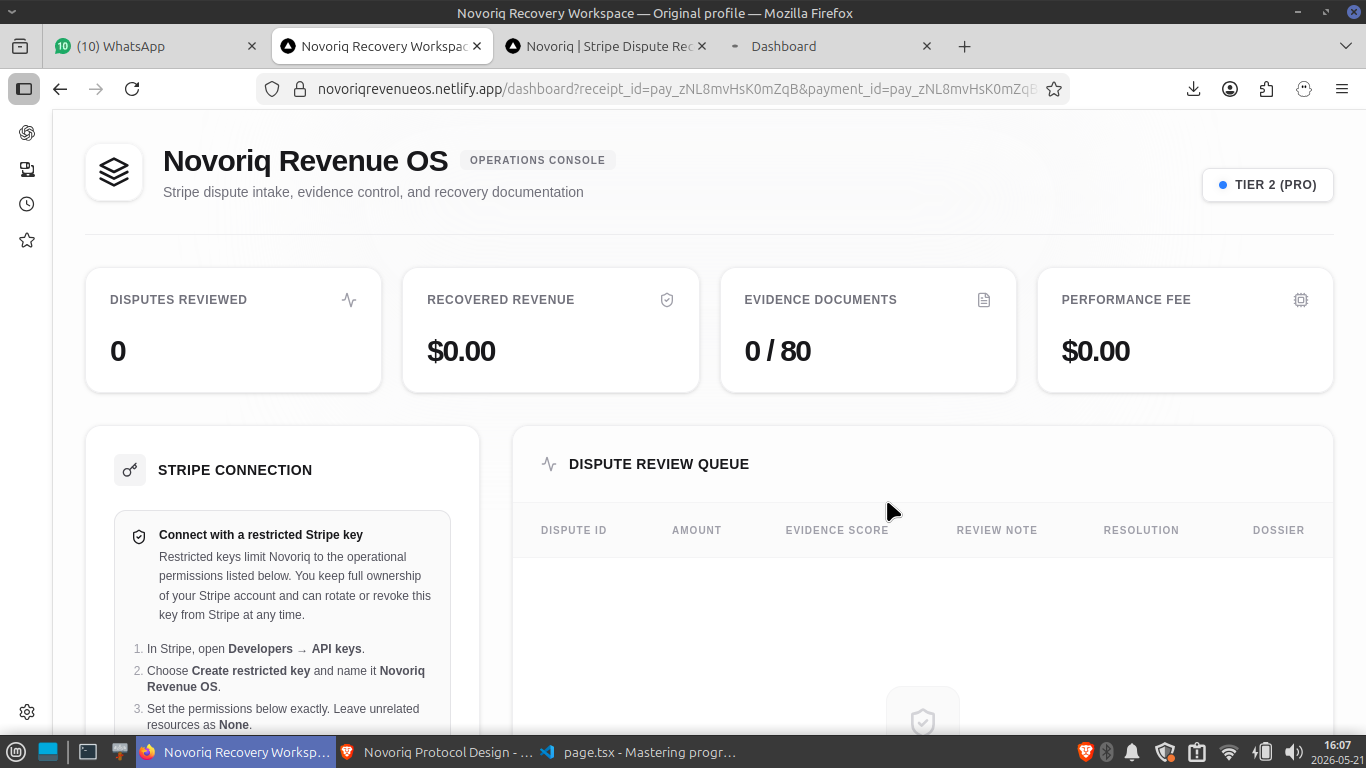Switch to Novoriq Protocol Design Brave window

(435, 752)
